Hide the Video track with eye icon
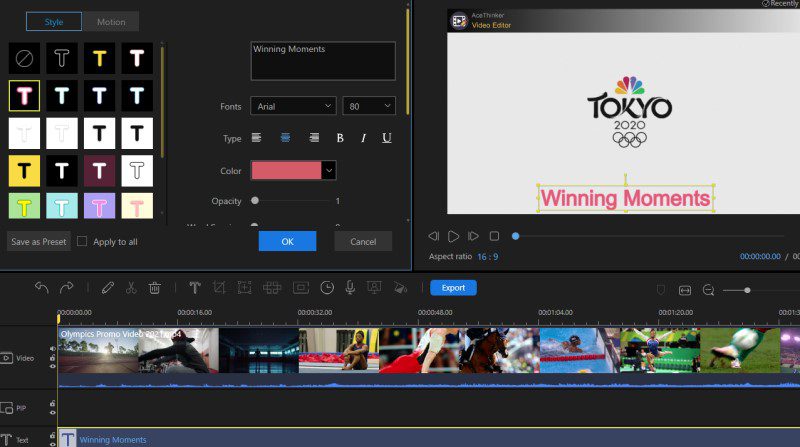Viewport: 800px width, 447px height. click(x=52, y=366)
